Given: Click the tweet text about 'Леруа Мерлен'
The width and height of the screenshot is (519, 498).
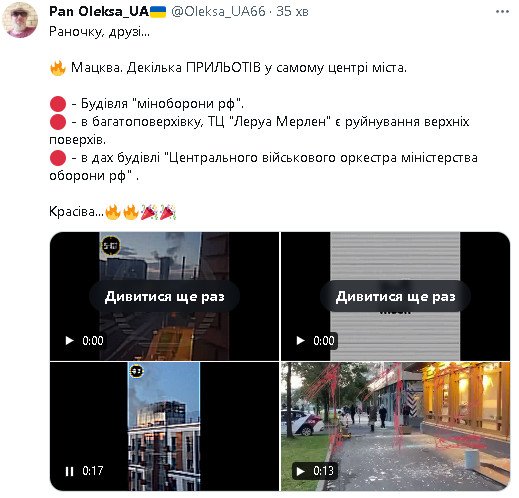Looking at the screenshot, I should pyautogui.click(x=259, y=130).
